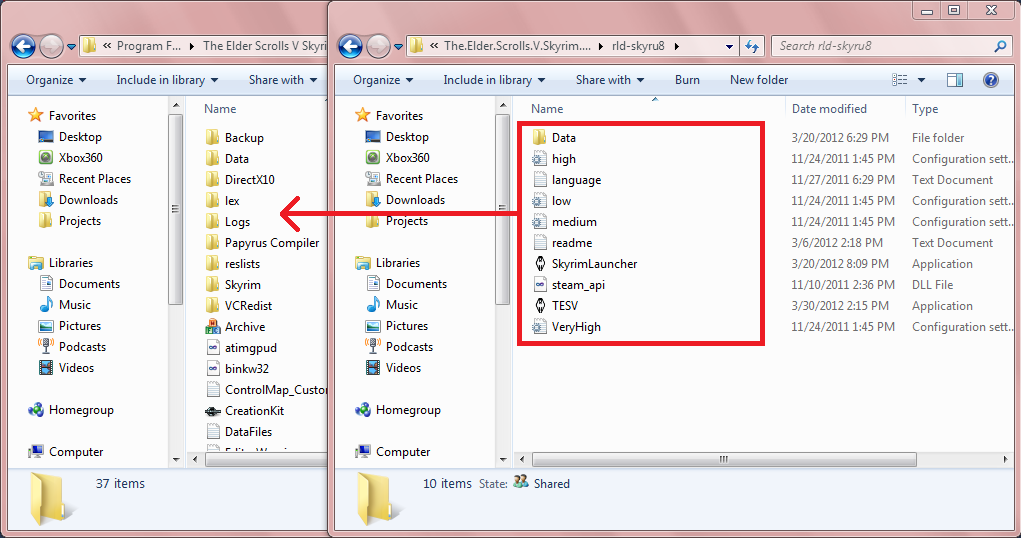Select the atimgpud file in left window
This screenshot has height=538, width=1021.
coord(251,348)
